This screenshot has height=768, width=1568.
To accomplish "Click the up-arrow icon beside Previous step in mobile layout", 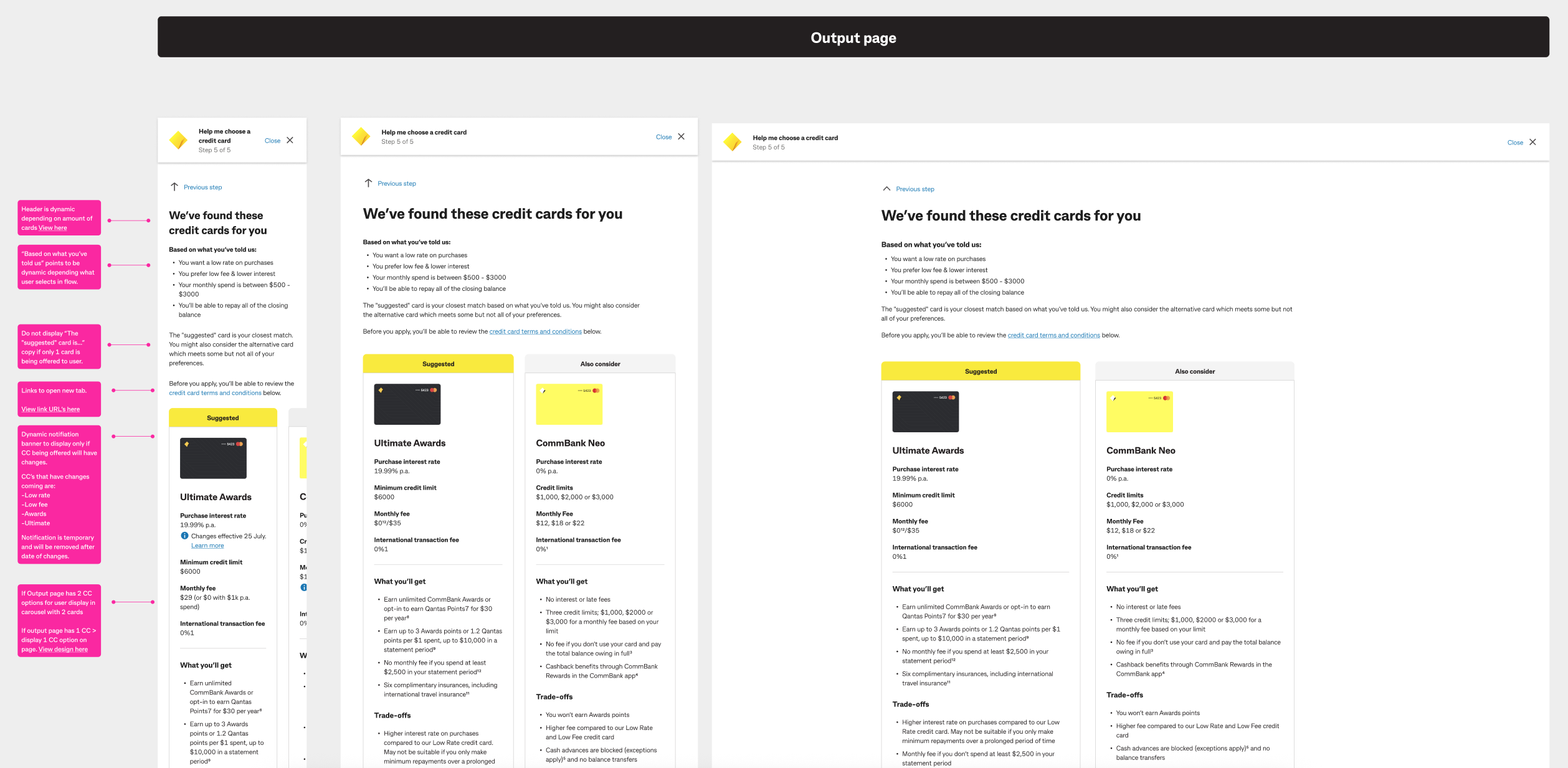I will (x=174, y=187).
